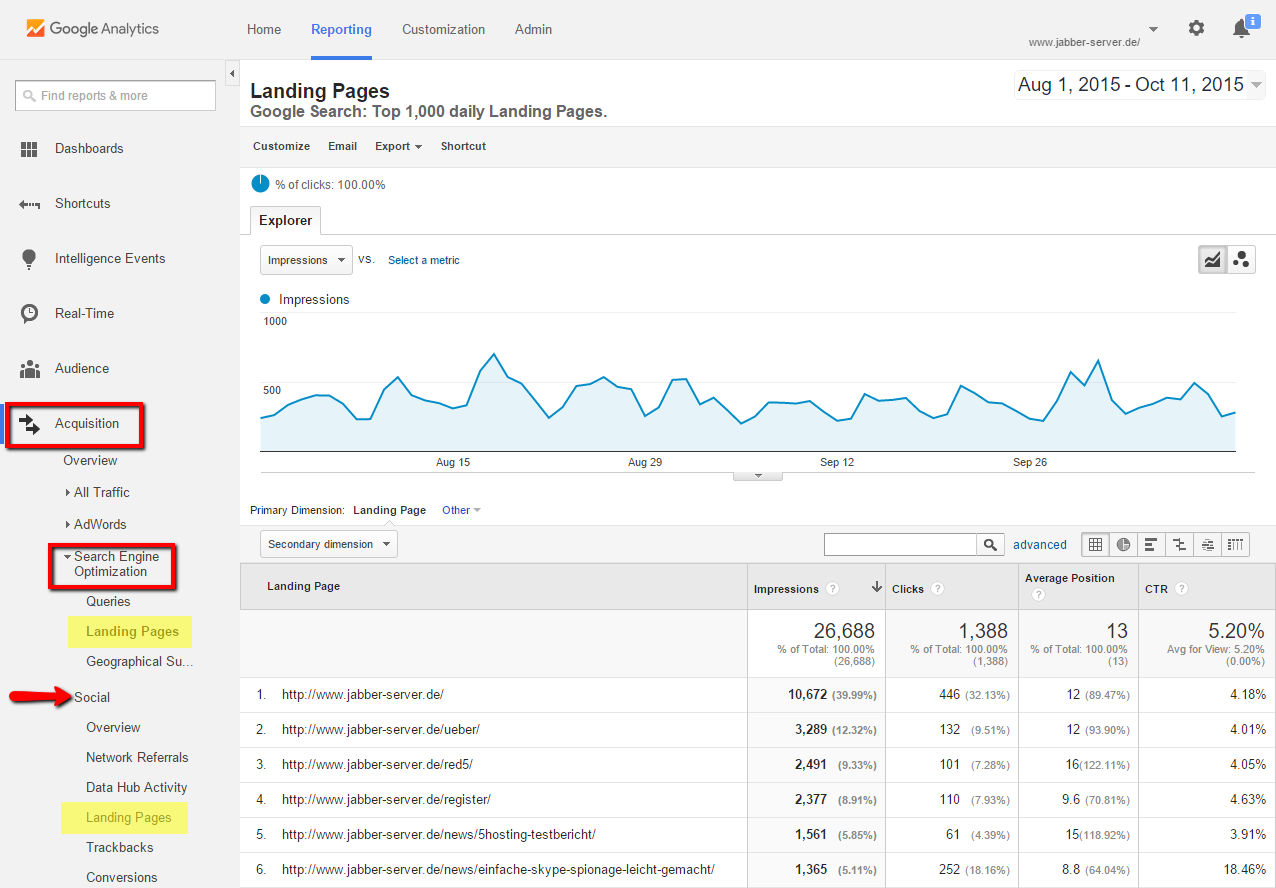
Task: Click the Real-Time clock icon
Action: pos(29,314)
